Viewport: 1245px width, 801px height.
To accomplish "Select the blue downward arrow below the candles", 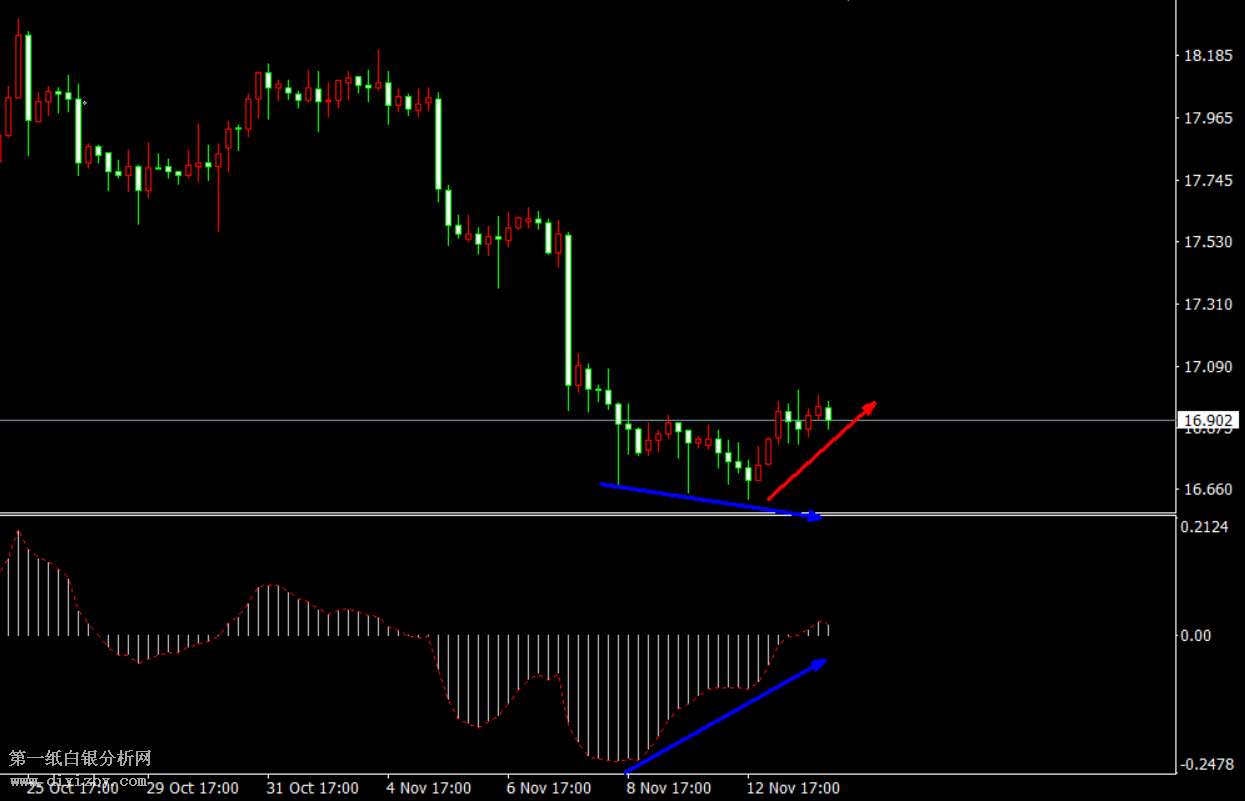I will [710, 500].
